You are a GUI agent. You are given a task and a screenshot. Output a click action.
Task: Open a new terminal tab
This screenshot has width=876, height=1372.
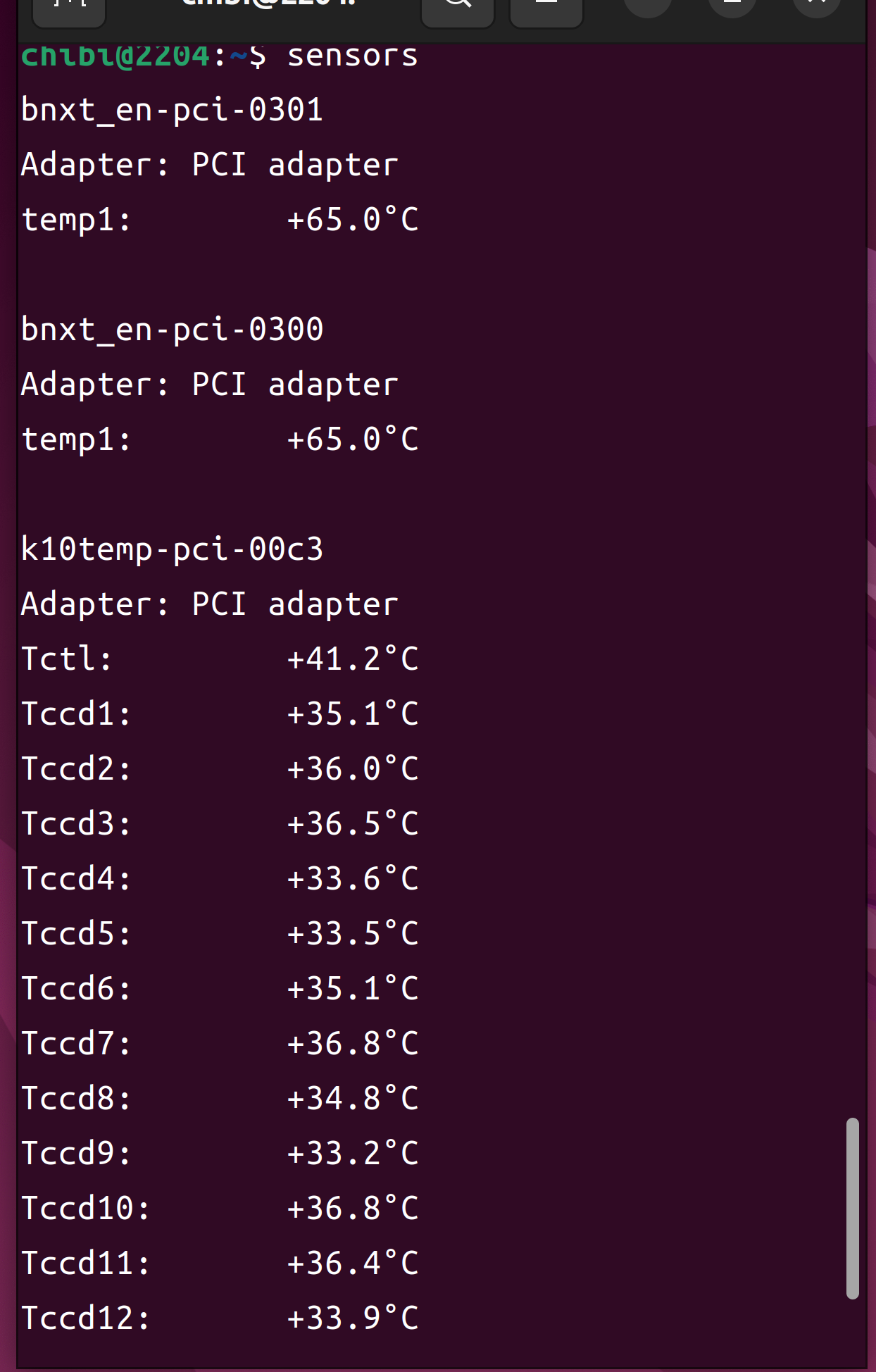point(69,8)
